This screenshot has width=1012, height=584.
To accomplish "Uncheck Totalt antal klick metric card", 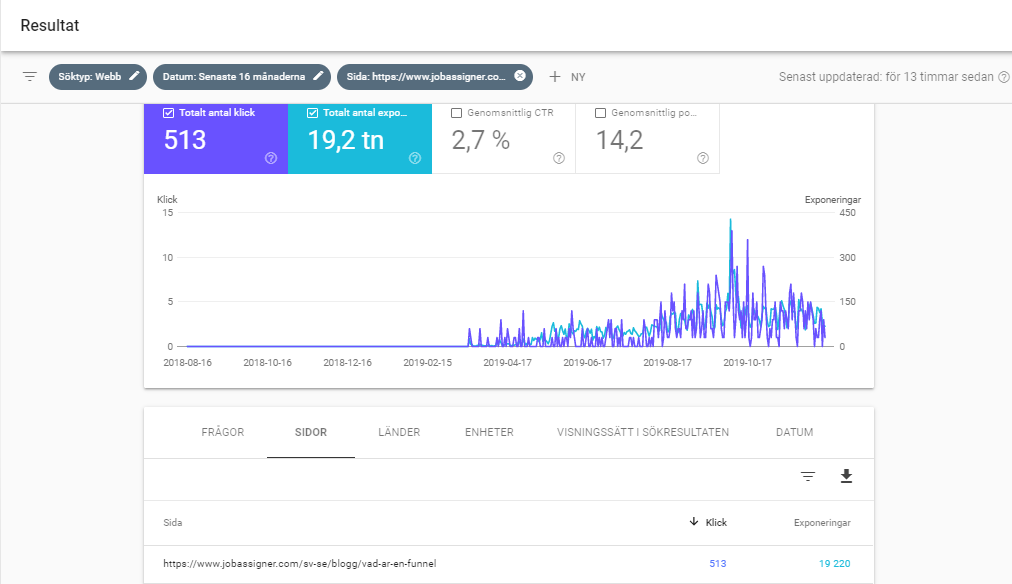I will (x=167, y=111).
